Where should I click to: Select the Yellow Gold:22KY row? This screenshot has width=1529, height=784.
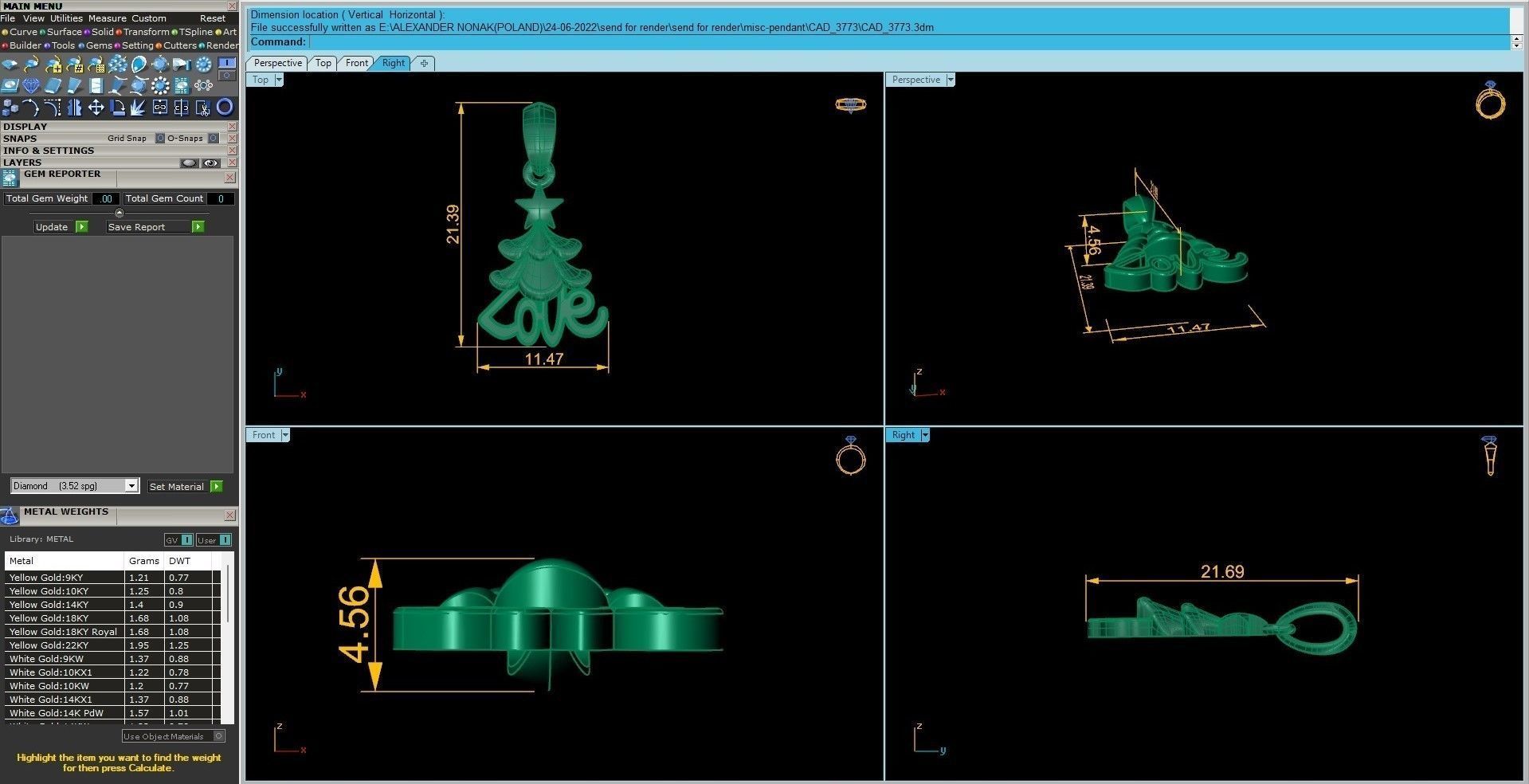point(112,645)
